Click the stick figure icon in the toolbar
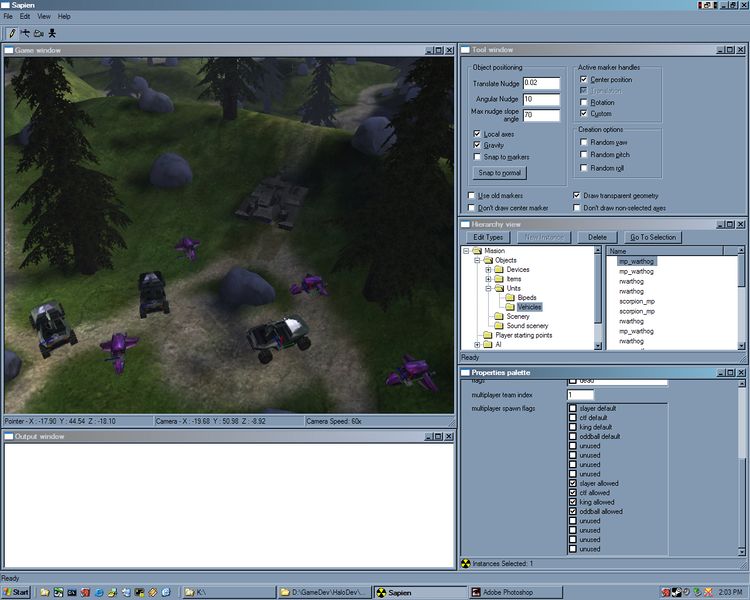The image size is (750, 600). 52,32
